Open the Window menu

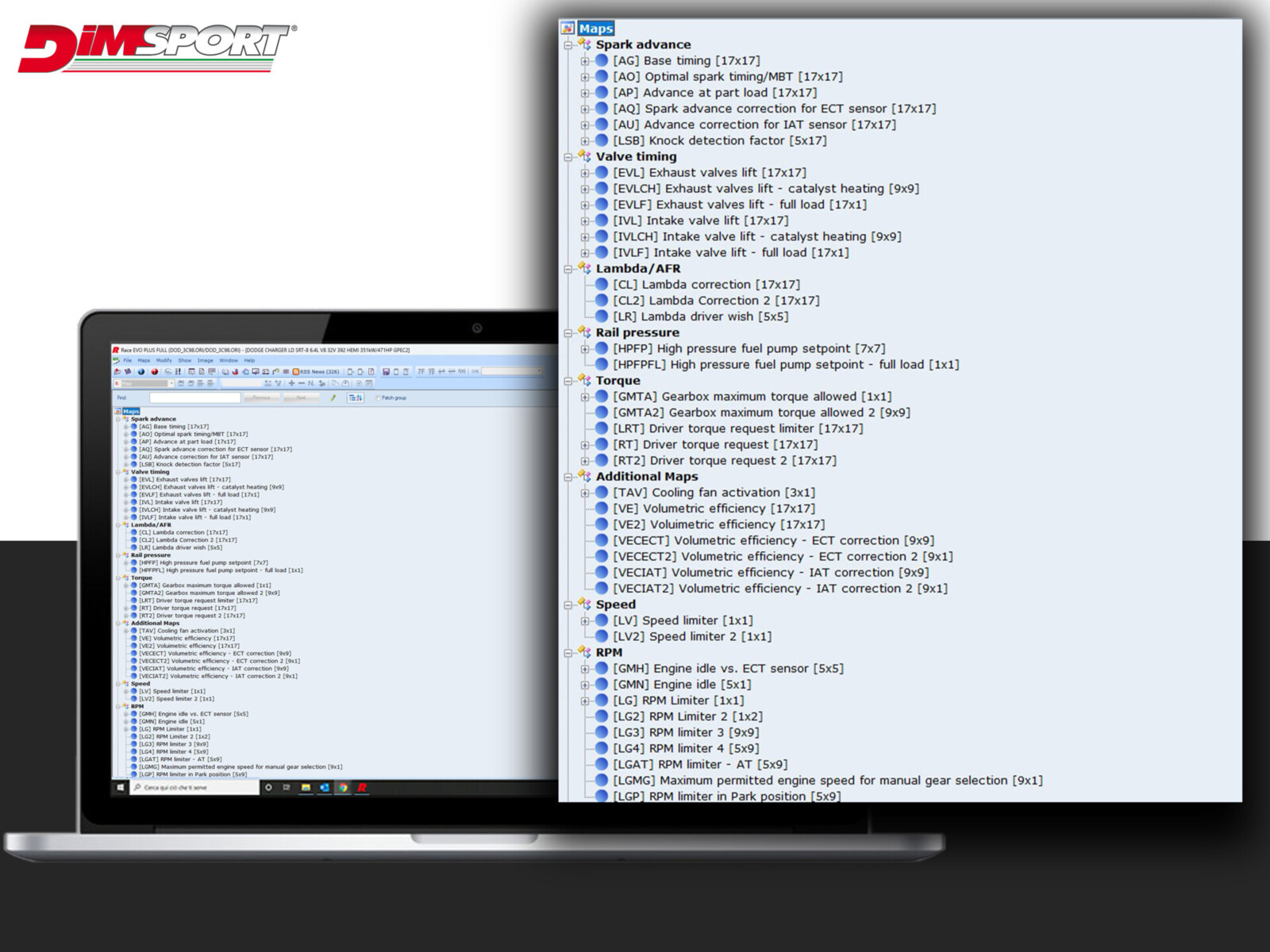(x=228, y=360)
